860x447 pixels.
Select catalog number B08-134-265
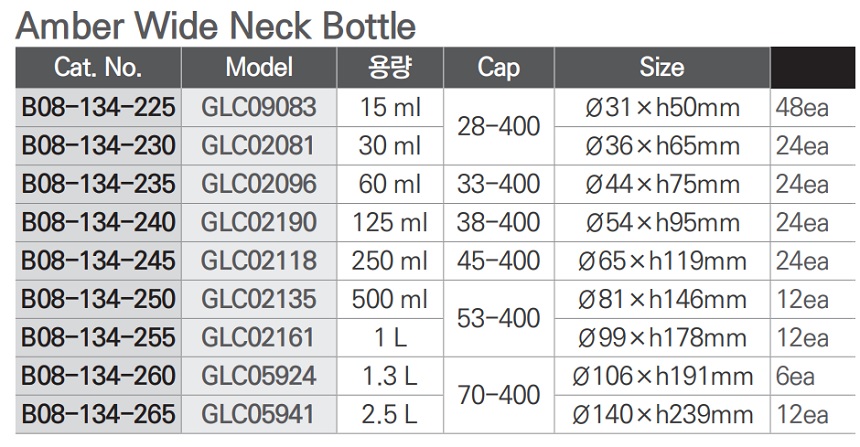[x=98, y=413]
